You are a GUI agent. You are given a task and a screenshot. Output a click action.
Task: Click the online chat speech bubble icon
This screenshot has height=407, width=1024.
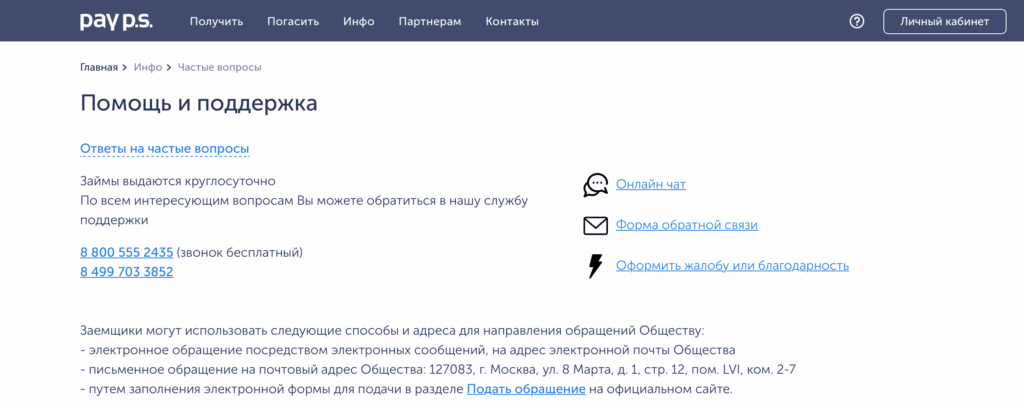595,185
